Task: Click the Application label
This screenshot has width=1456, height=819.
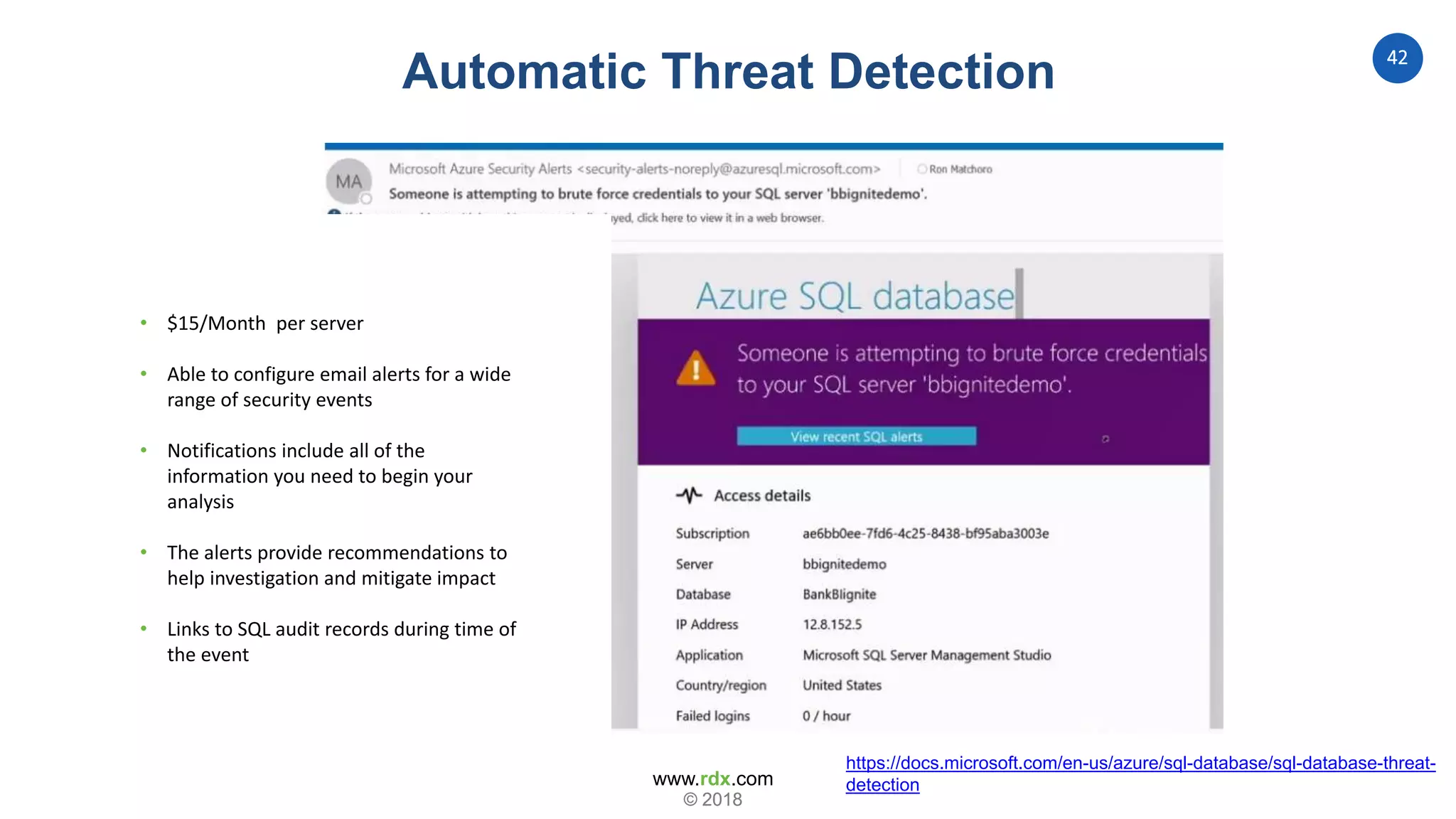Action: click(709, 655)
